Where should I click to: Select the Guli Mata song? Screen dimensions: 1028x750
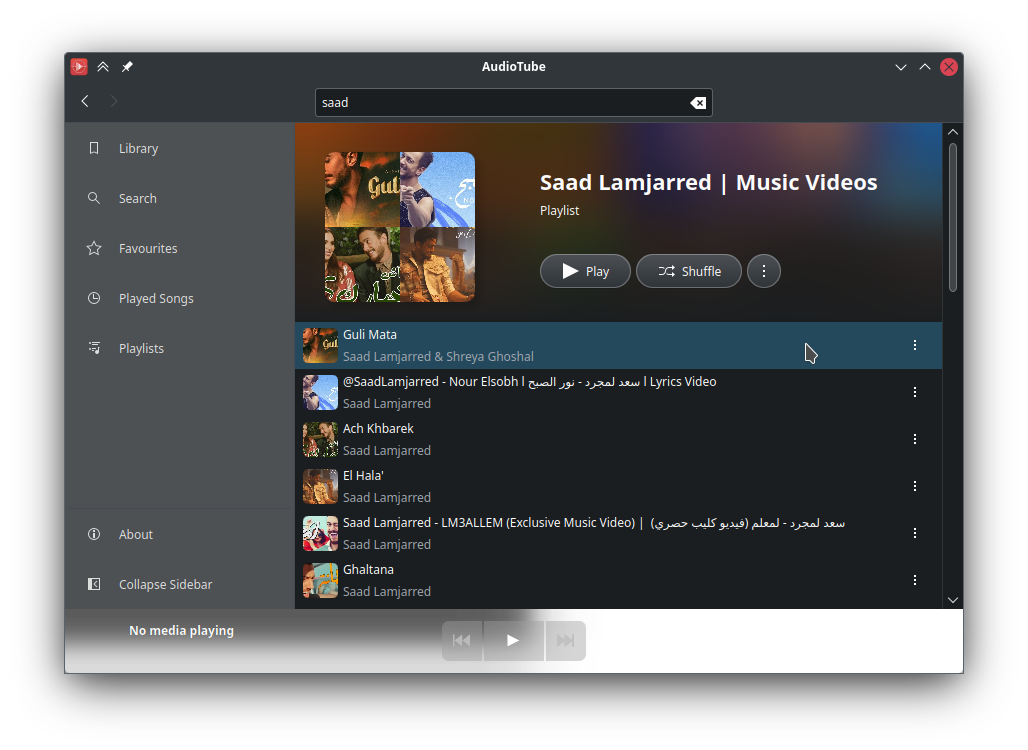[x=618, y=345]
